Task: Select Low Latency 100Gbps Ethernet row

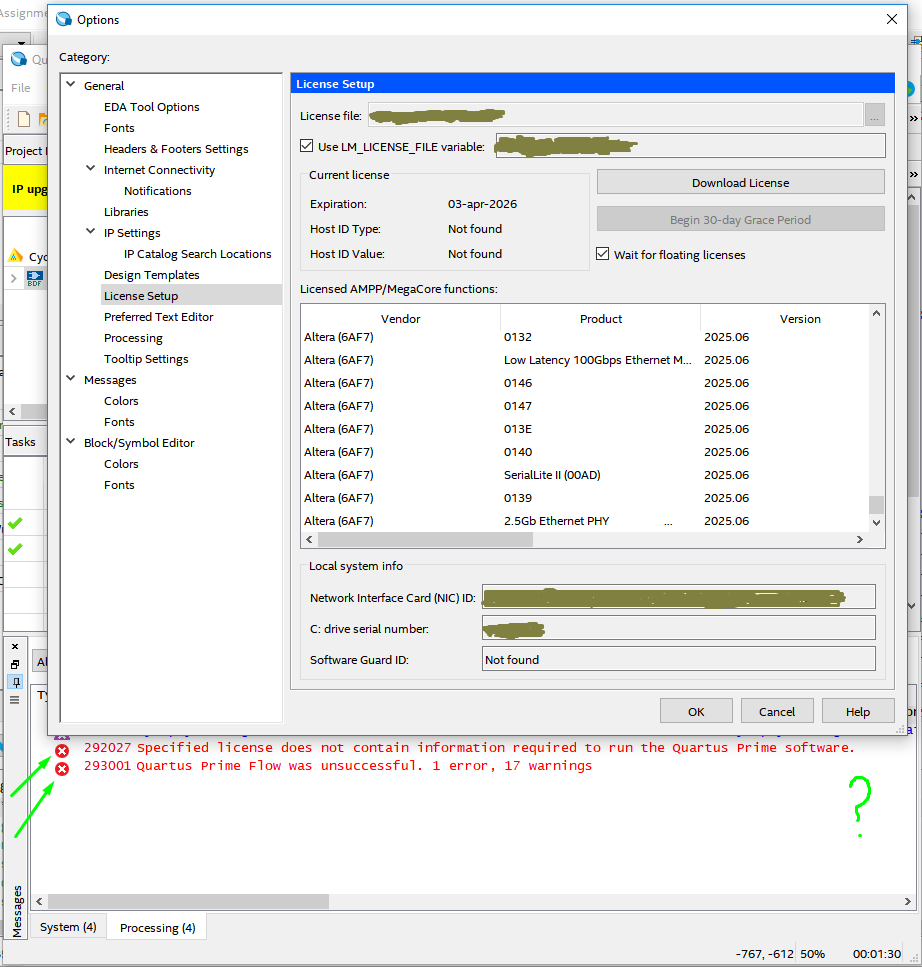Action: coord(585,360)
